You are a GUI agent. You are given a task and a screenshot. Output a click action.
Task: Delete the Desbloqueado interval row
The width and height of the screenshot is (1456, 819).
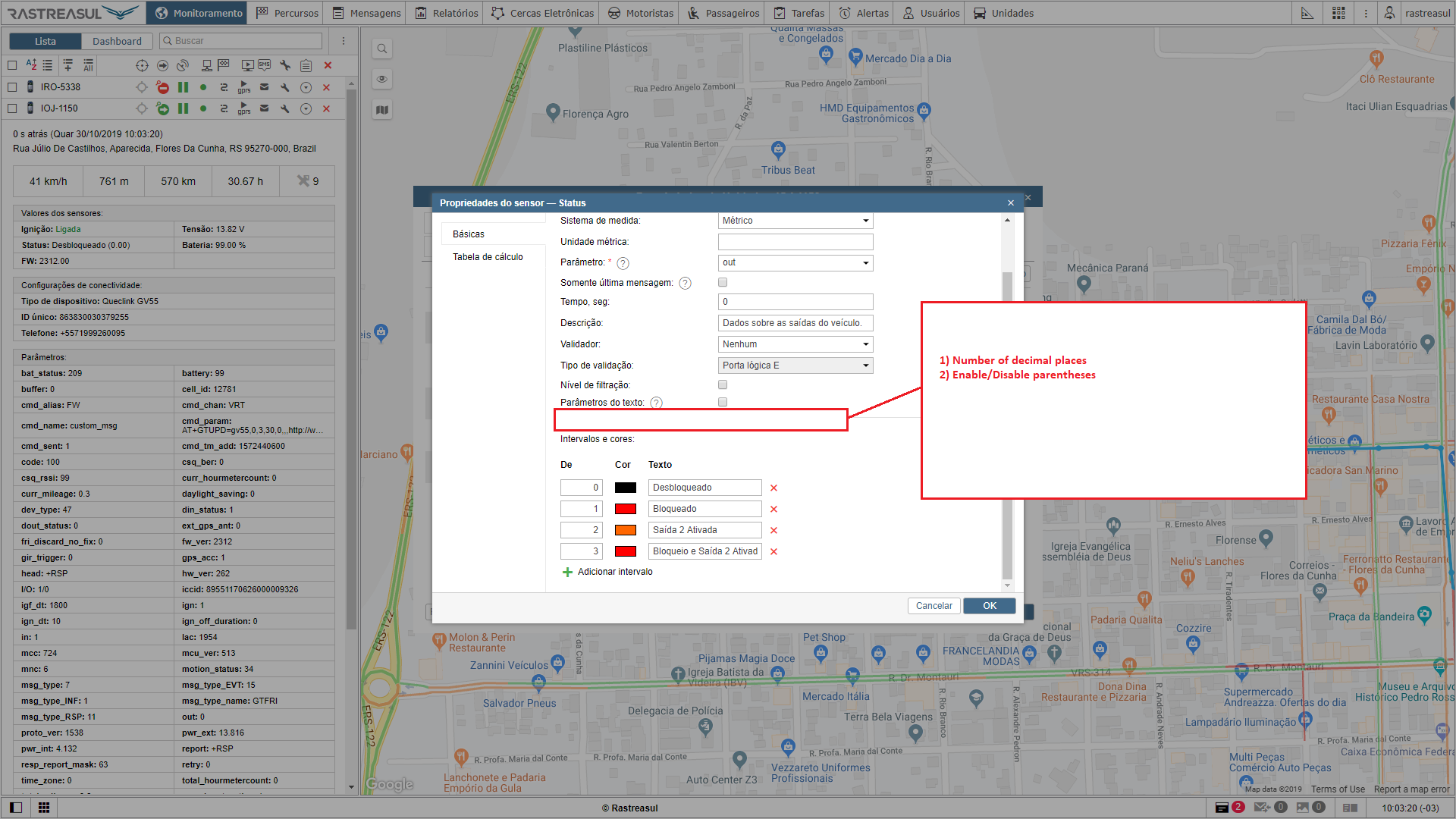click(x=773, y=488)
